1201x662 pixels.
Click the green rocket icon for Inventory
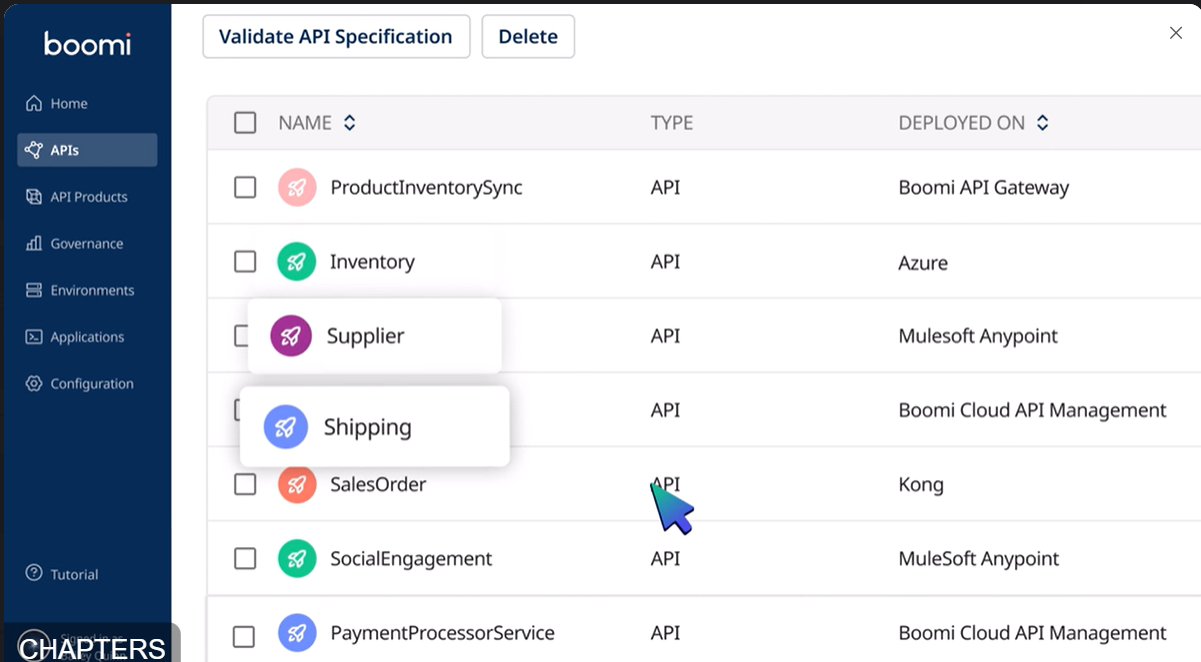coord(297,262)
